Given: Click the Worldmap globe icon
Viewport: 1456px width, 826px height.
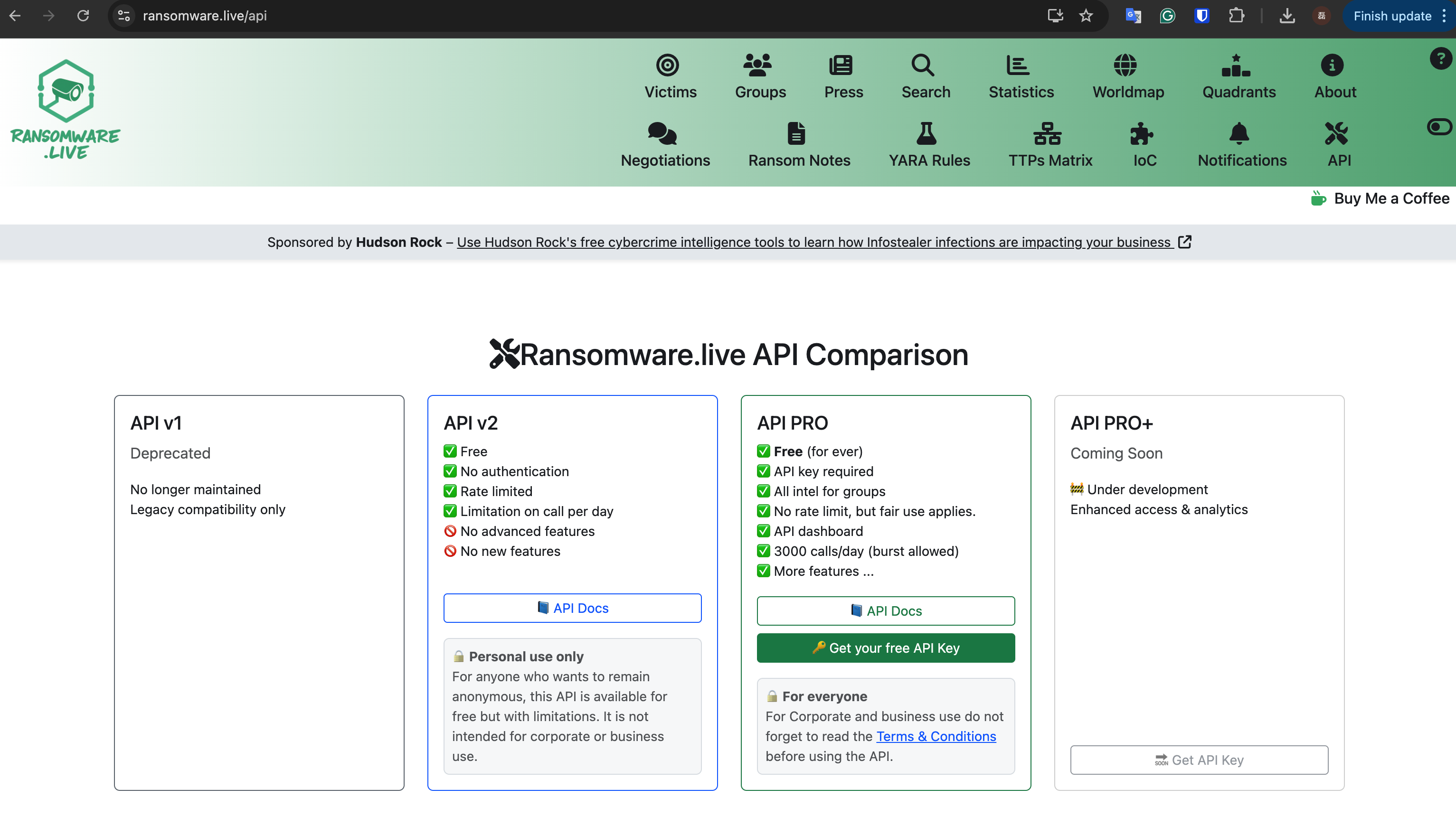Looking at the screenshot, I should tap(1125, 65).
